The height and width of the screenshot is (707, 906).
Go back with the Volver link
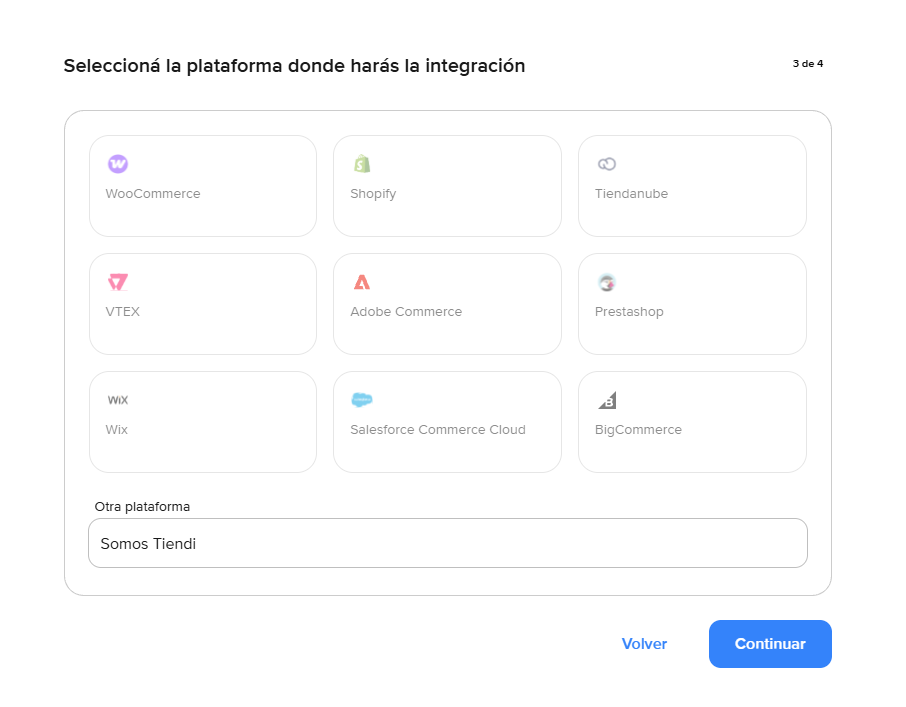[644, 644]
